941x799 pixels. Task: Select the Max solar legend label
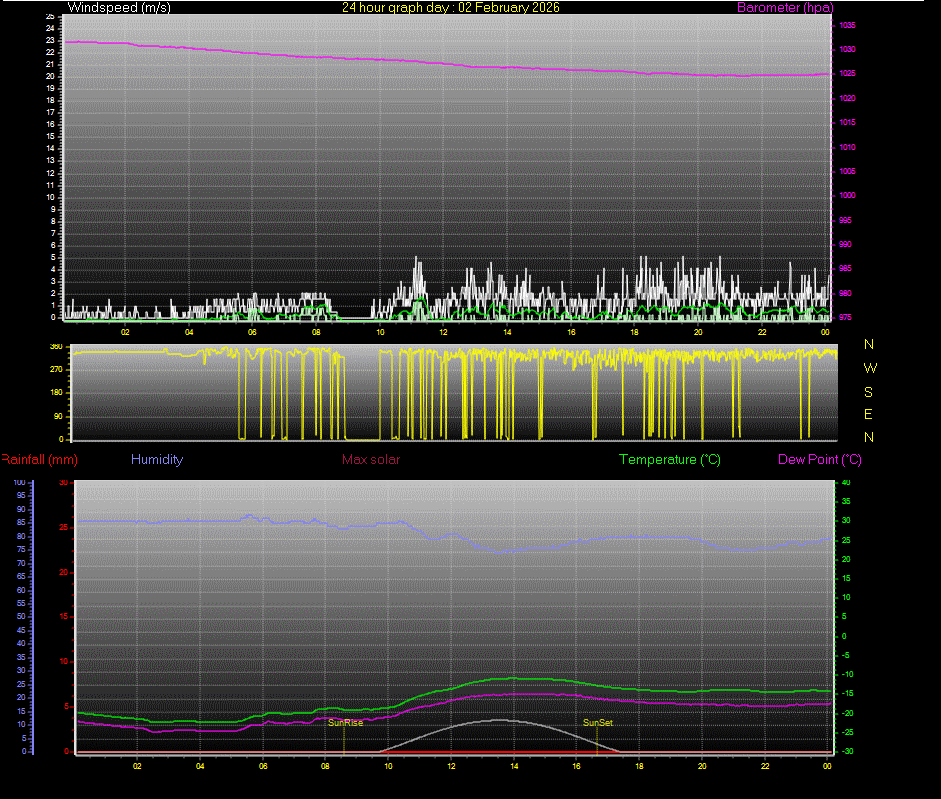371,459
